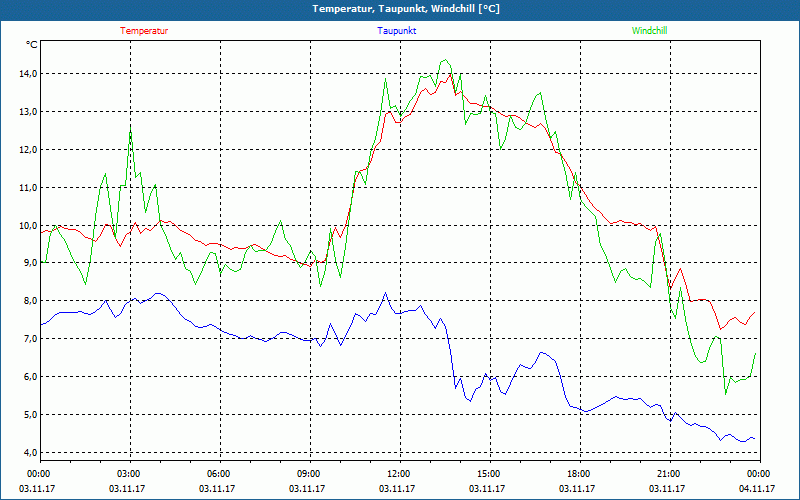Click the green Windchill legend label
The height and width of the screenshot is (500, 800).
[649, 31]
